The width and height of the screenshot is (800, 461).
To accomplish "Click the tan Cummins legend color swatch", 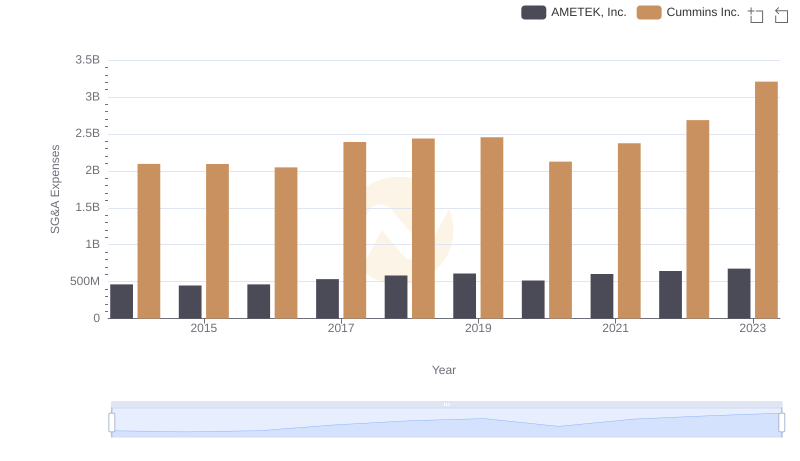I will coord(649,12).
